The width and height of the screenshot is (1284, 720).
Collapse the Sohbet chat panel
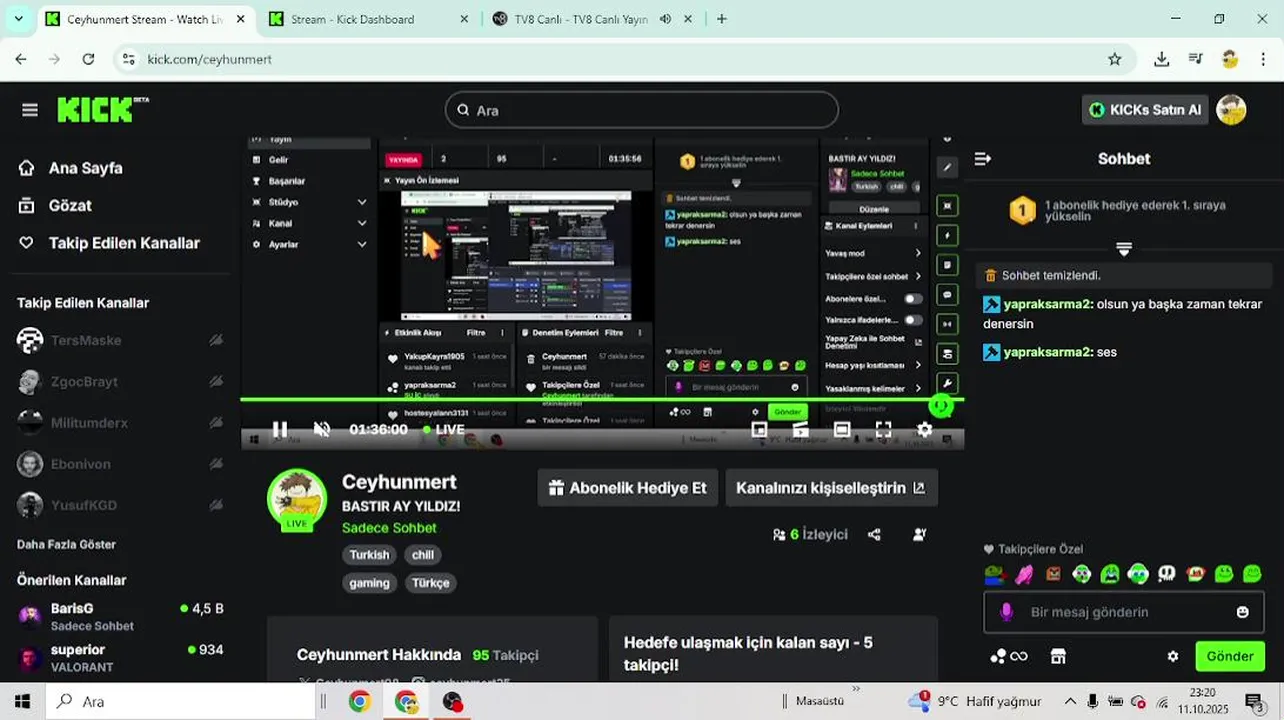[983, 158]
